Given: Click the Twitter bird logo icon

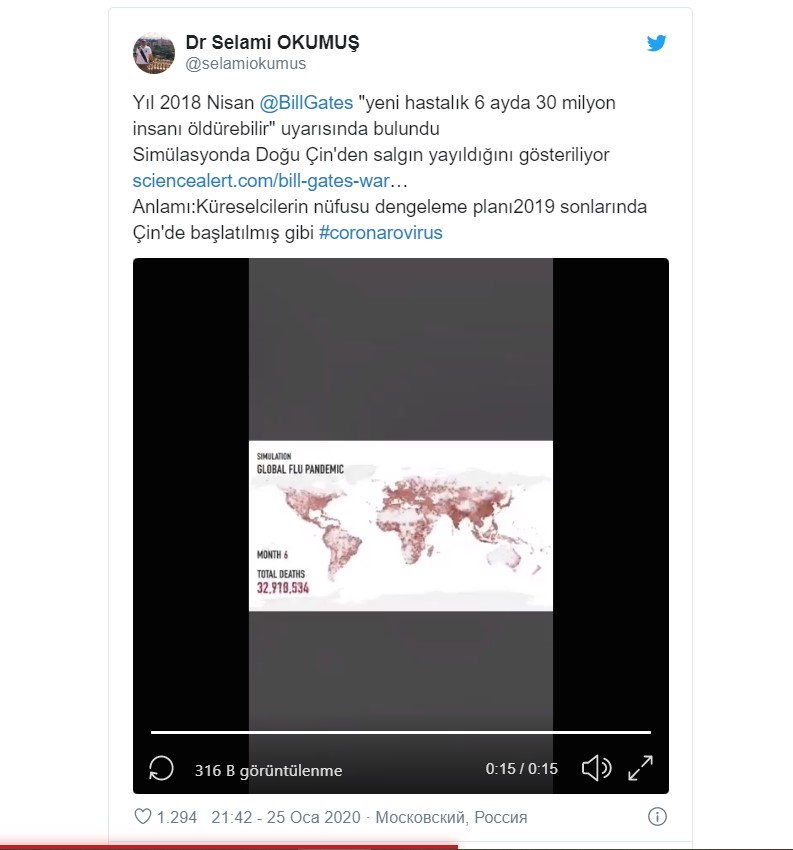Looking at the screenshot, I should tap(656, 43).
